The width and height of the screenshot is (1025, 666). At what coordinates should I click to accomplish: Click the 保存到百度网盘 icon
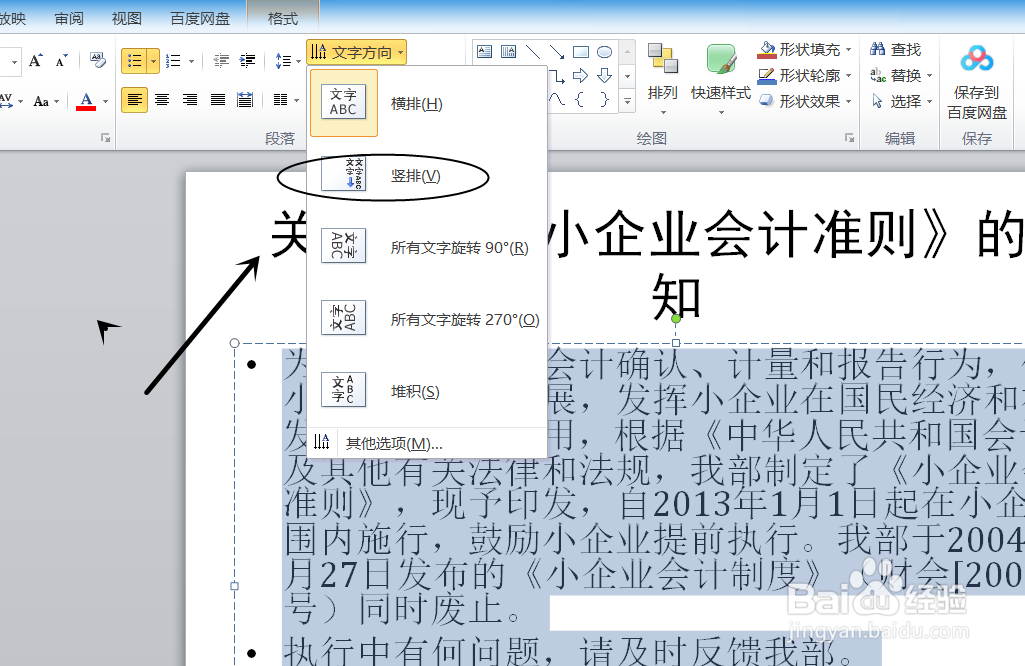coord(977,78)
